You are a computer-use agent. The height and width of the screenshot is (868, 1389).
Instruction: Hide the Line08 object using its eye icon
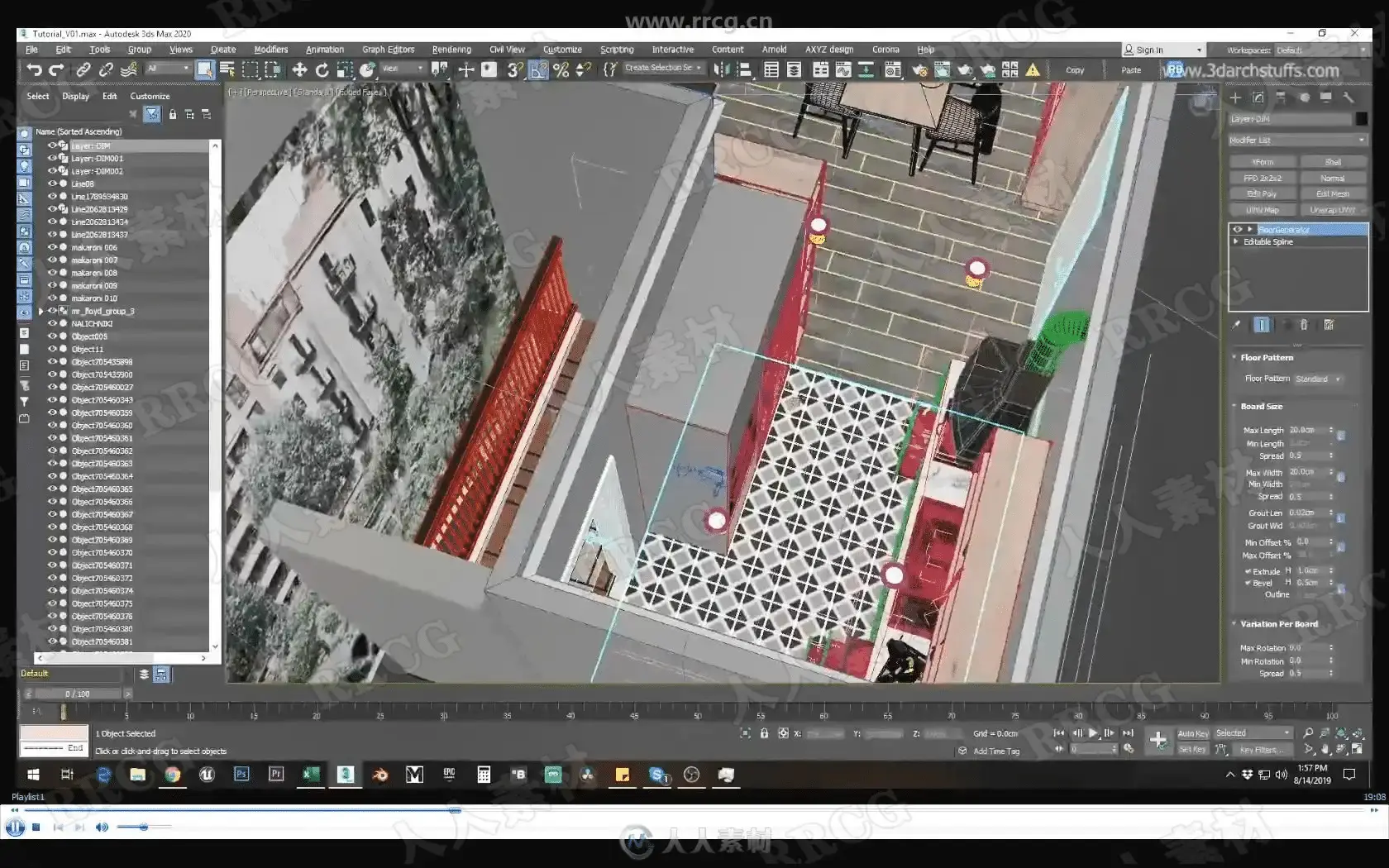click(x=52, y=184)
